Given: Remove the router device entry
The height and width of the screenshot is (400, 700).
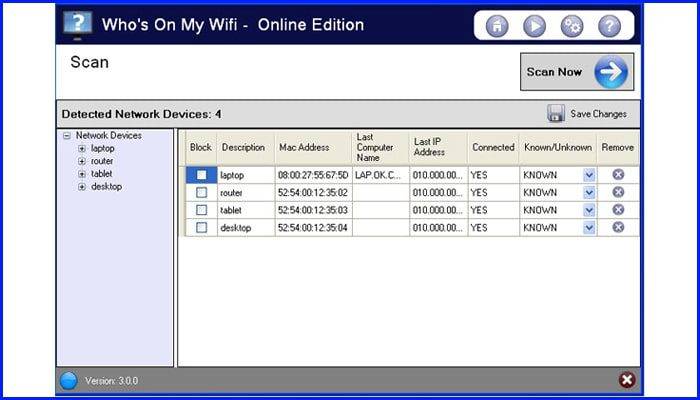Looking at the screenshot, I should [x=618, y=192].
